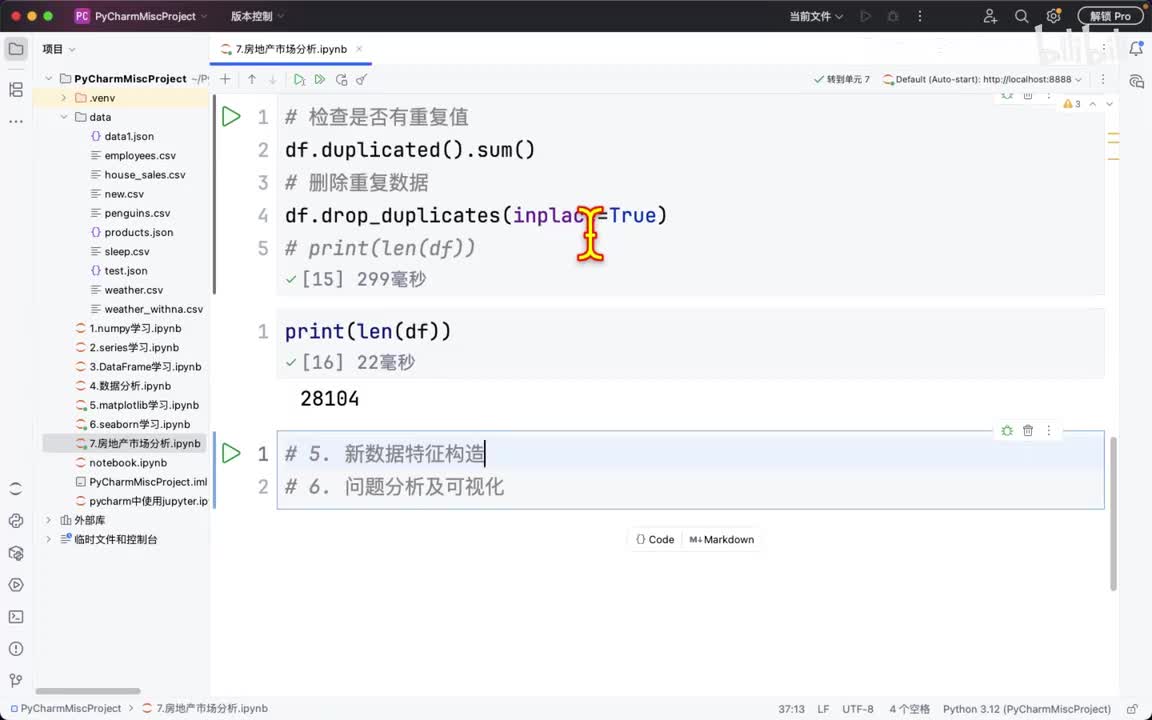Open the Project tool window folder icon

pos(16,49)
